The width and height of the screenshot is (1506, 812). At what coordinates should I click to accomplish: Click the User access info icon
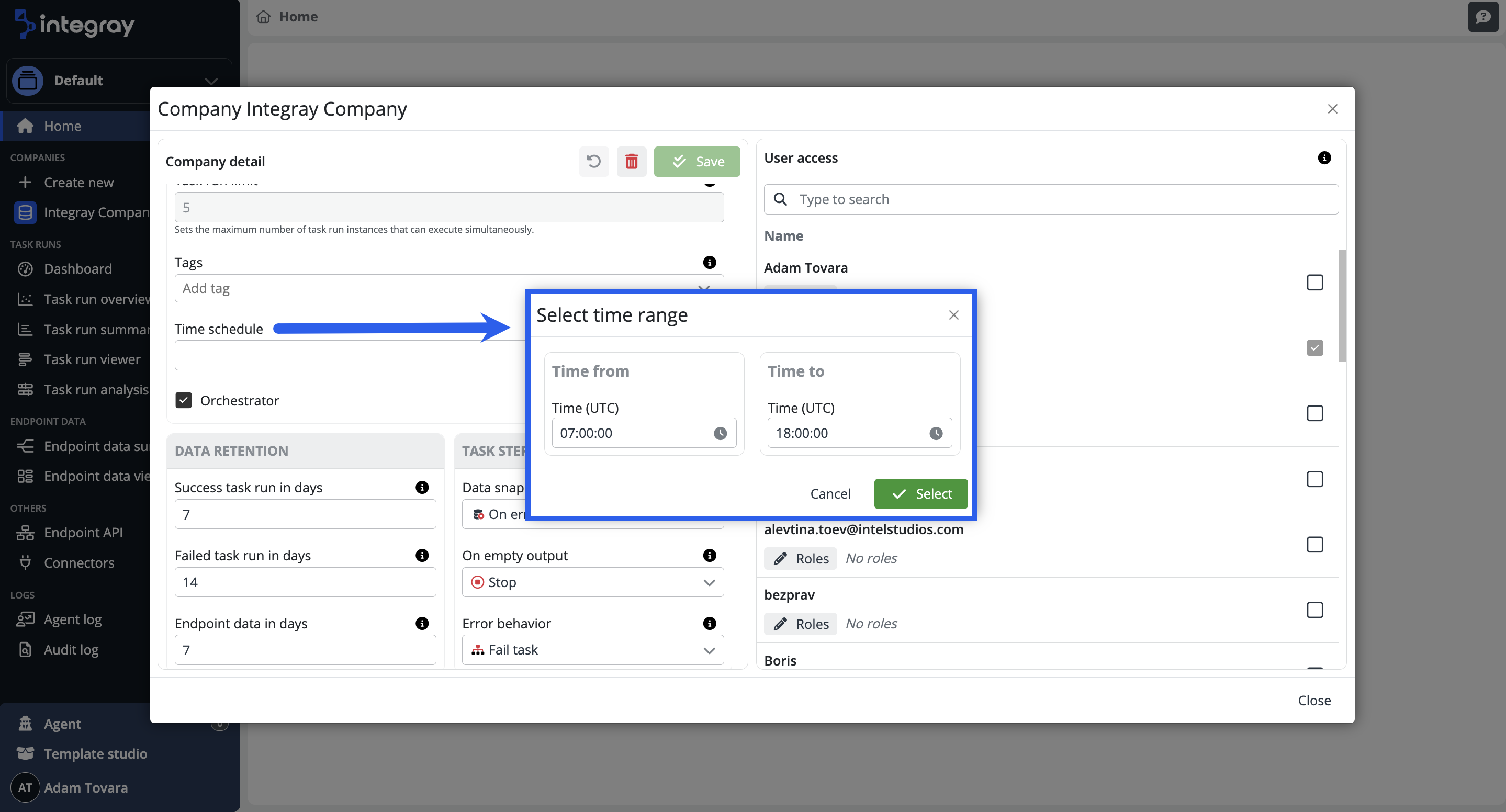click(x=1324, y=158)
